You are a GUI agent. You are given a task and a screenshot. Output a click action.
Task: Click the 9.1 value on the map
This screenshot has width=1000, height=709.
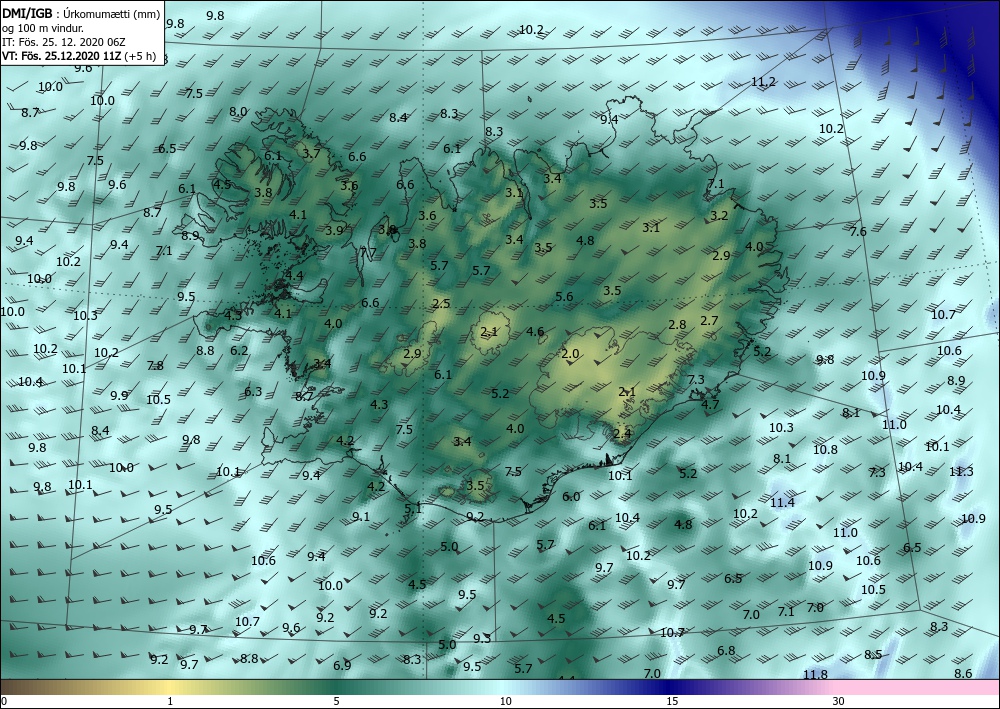[361, 516]
